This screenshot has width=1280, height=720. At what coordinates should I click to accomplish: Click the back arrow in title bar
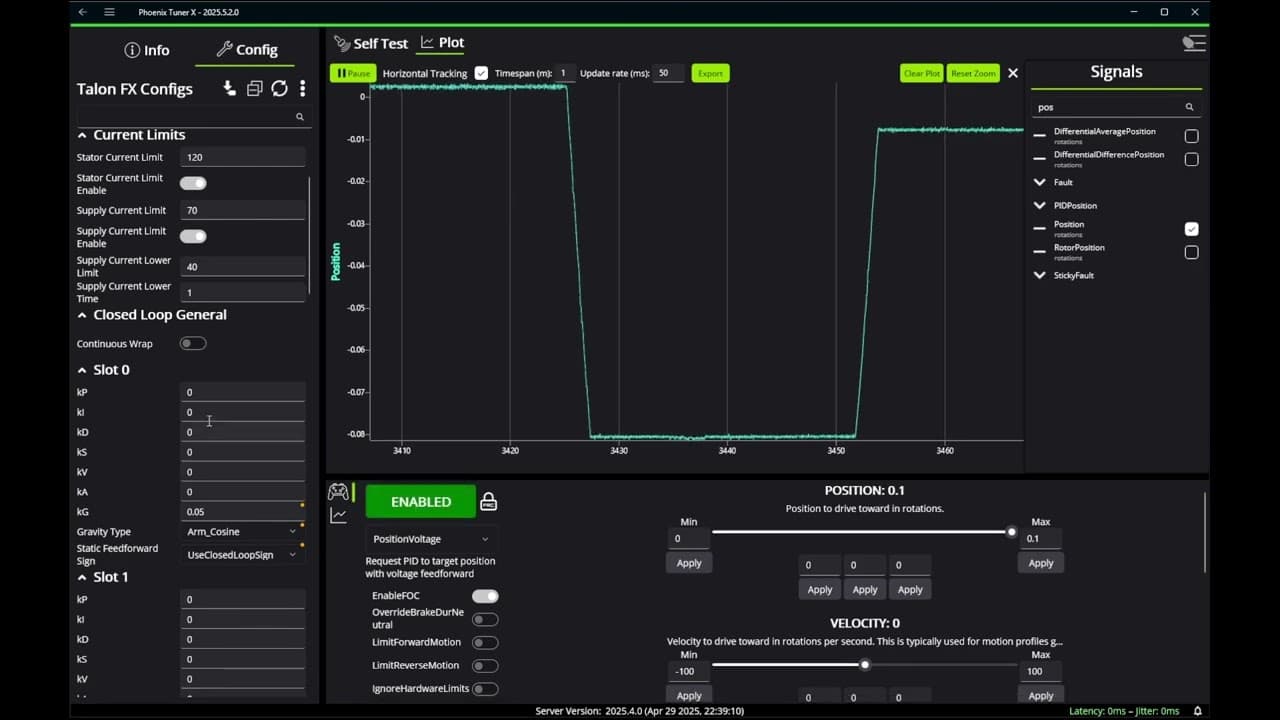pos(83,12)
